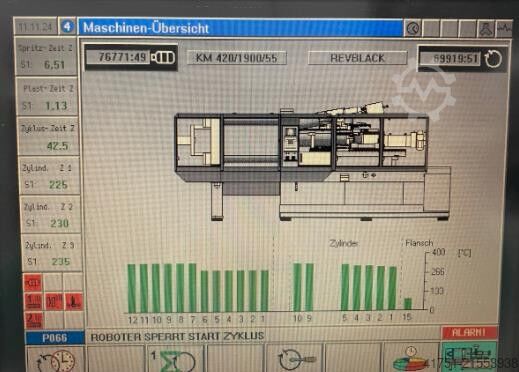Click the middle red status icon in row one
Image resolution: width=519 pixels, height=372 pixels.
pos(53,301)
